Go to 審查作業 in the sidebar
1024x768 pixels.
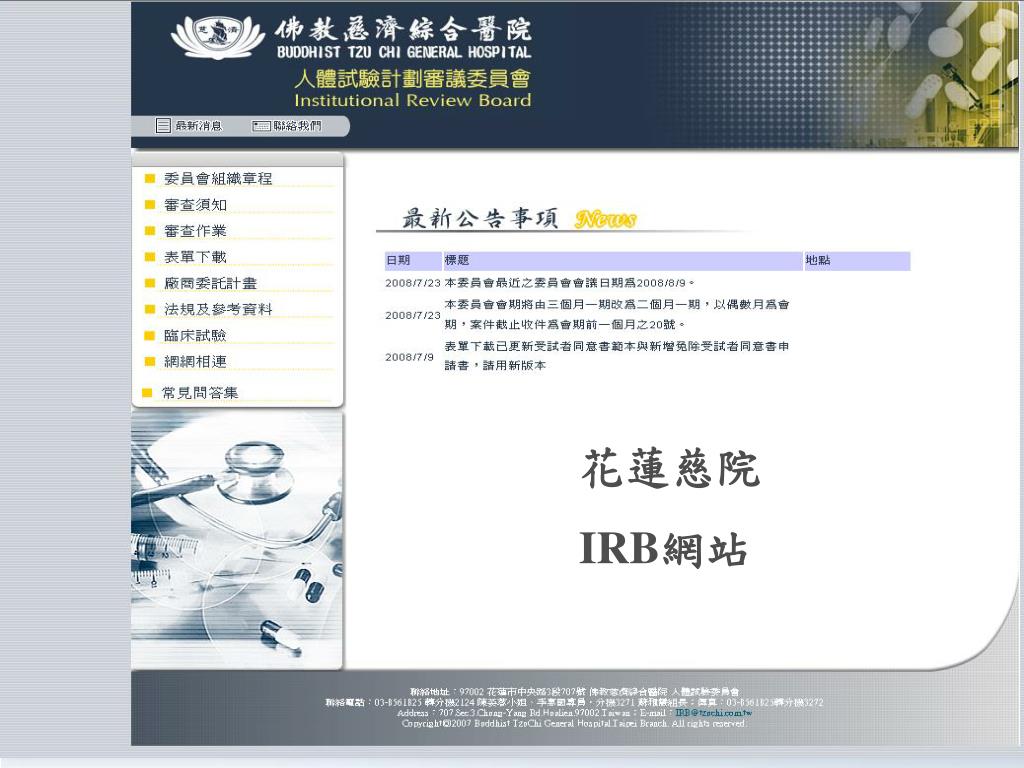[x=195, y=231]
